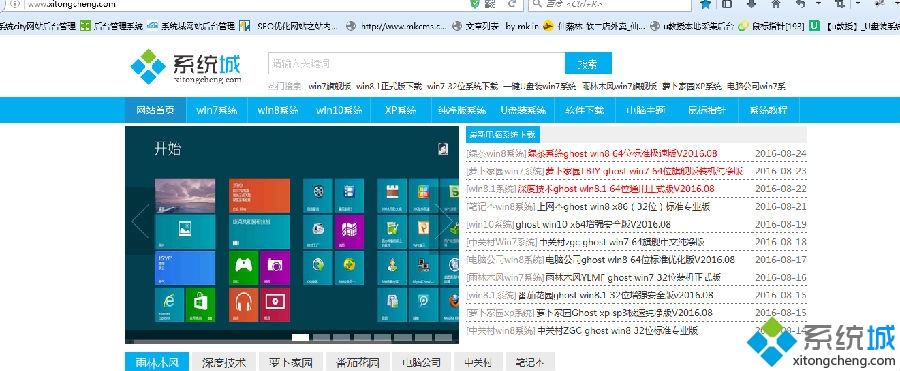Open the XP系统 navigation item
900x371 pixels.
click(x=400, y=110)
